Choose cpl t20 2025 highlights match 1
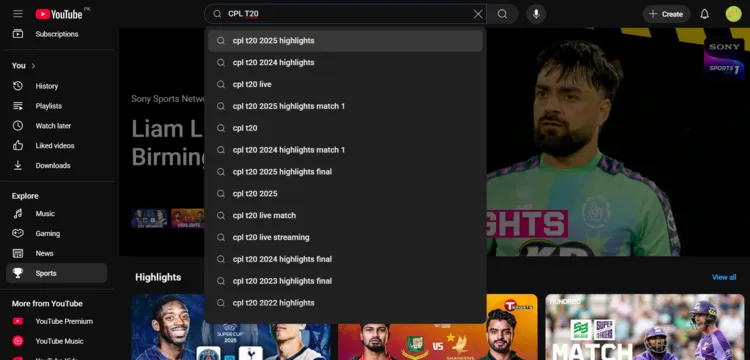 pos(345,106)
